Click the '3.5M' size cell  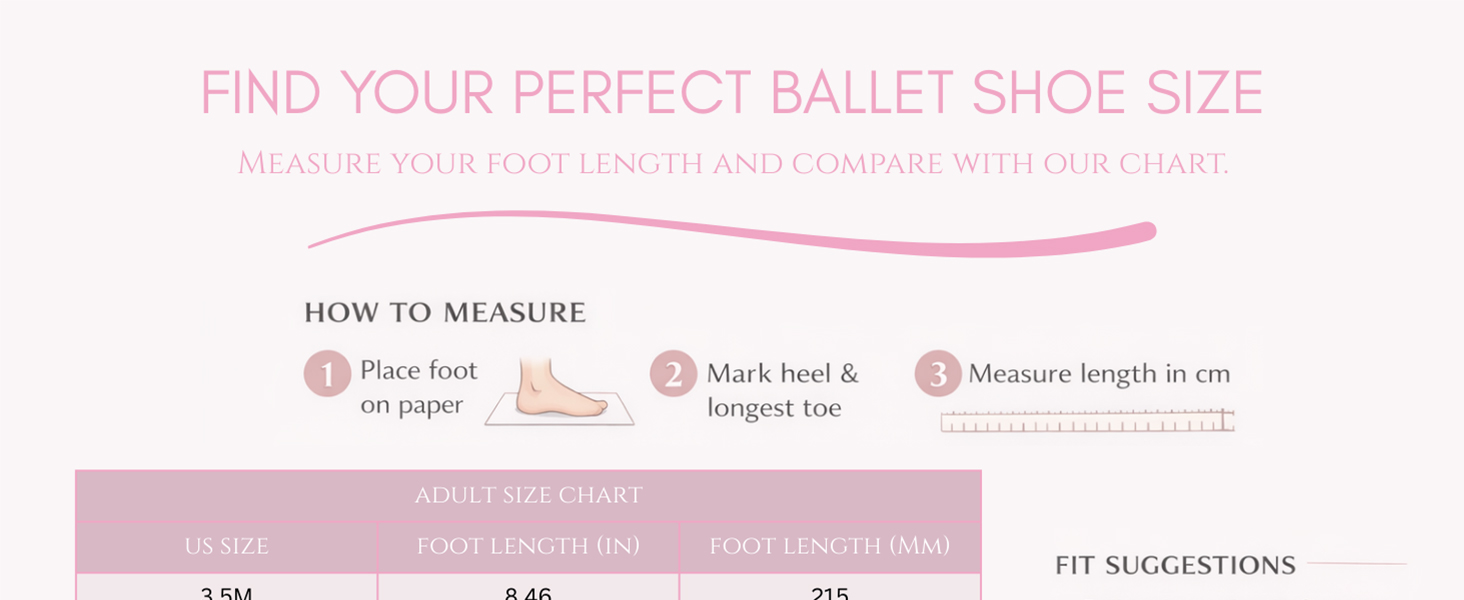click(x=227, y=592)
